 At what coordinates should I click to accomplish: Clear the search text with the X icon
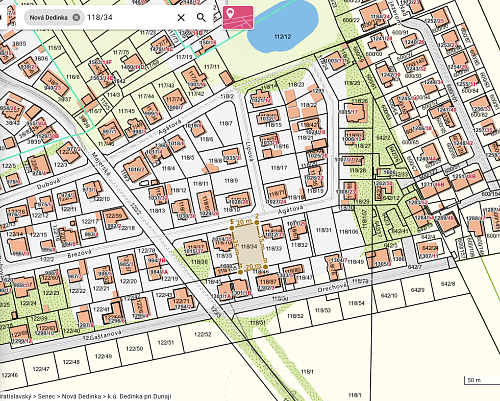[181, 17]
